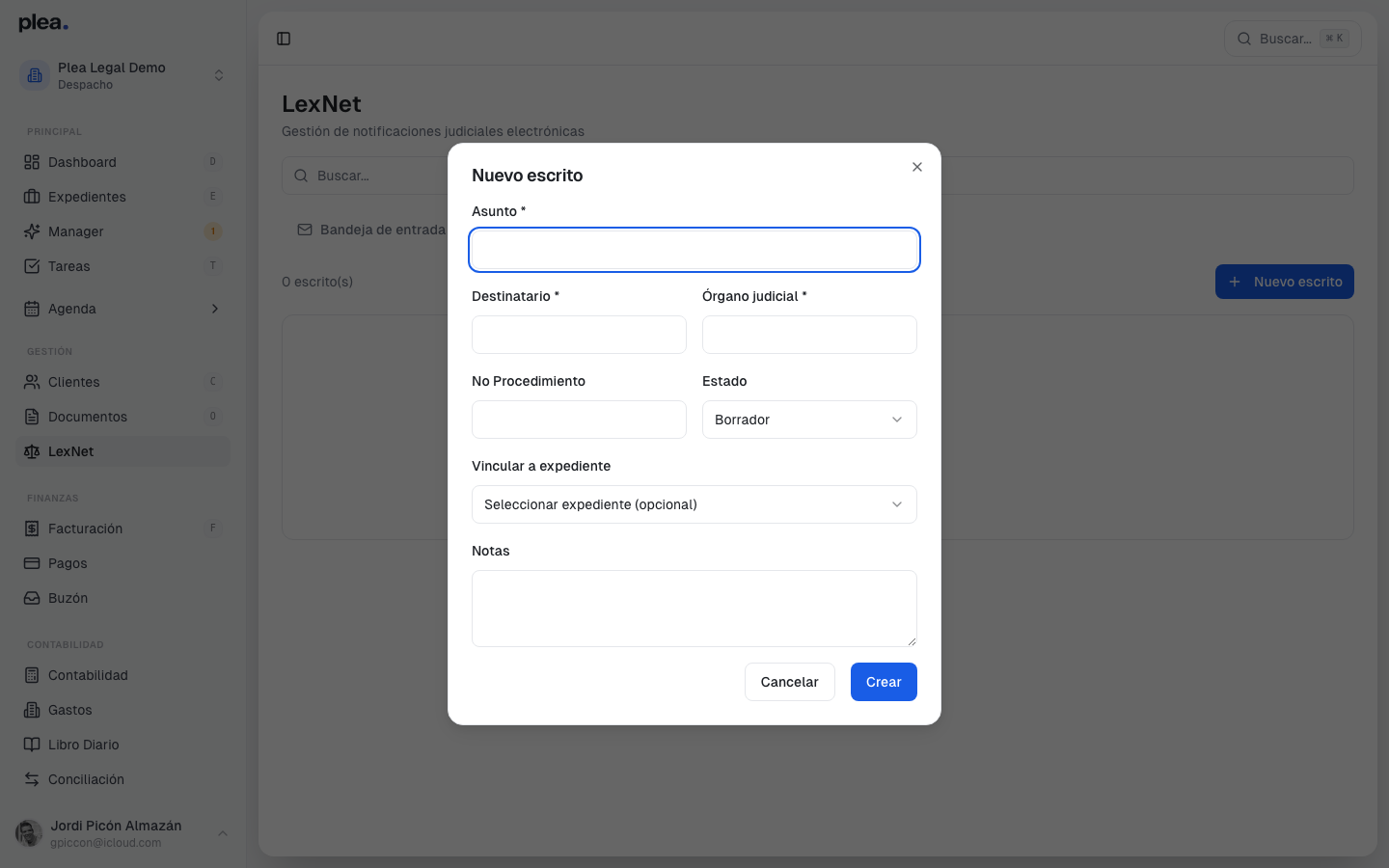1389x868 pixels.
Task: Click the Notas text area
Action: [x=694, y=609]
